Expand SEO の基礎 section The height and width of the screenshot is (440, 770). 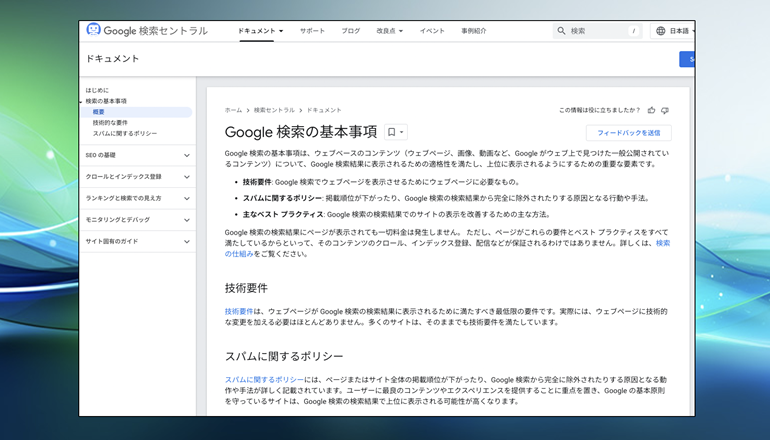(x=138, y=155)
